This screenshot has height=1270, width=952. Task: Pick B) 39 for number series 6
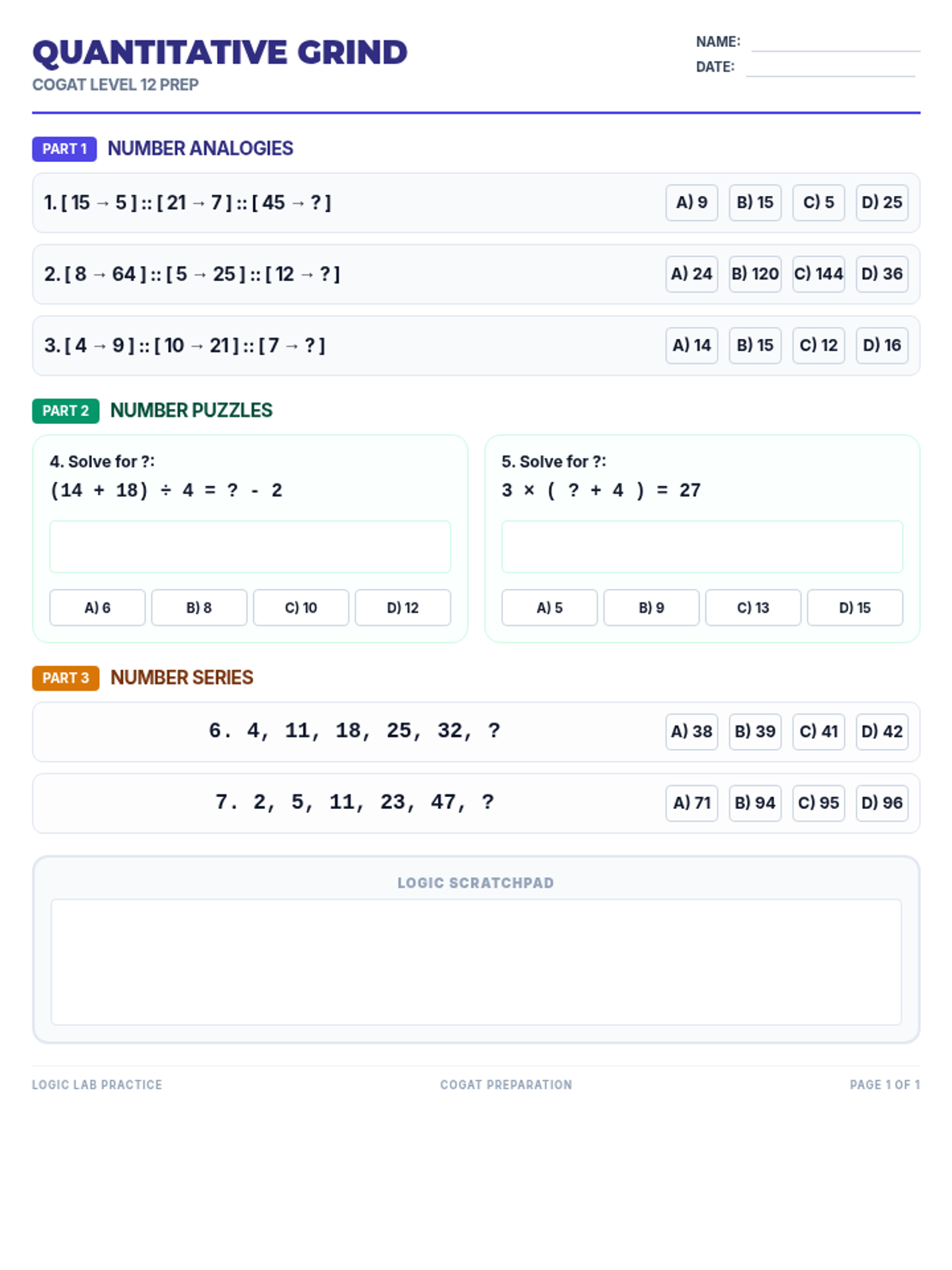point(754,731)
